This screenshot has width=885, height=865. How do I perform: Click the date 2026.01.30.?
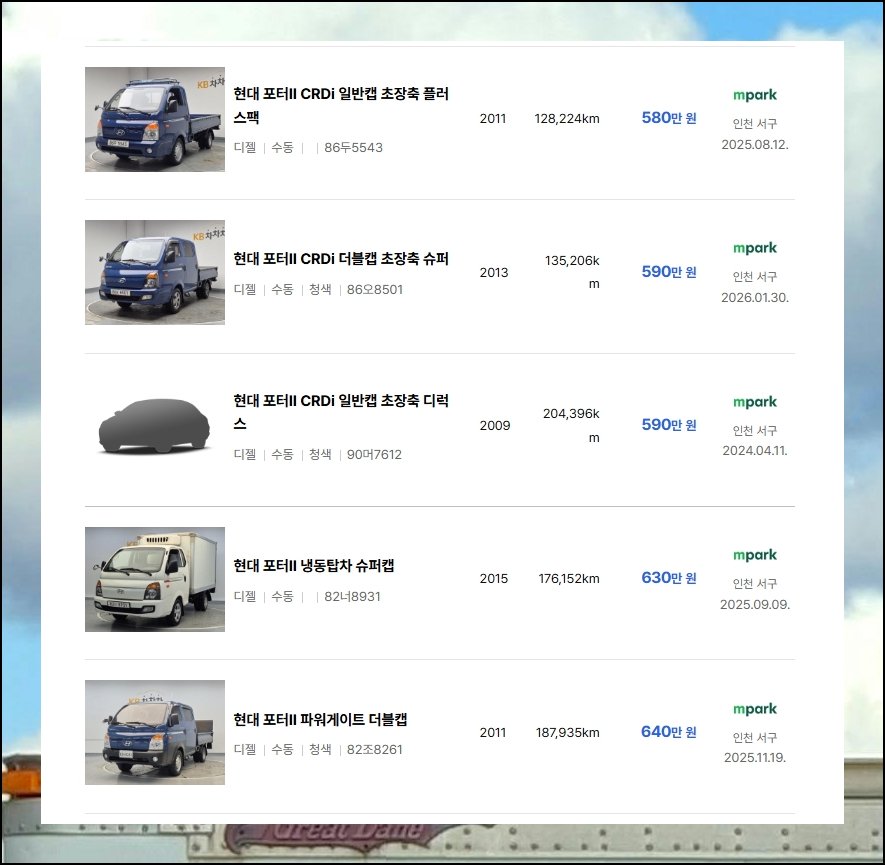tap(755, 297)
